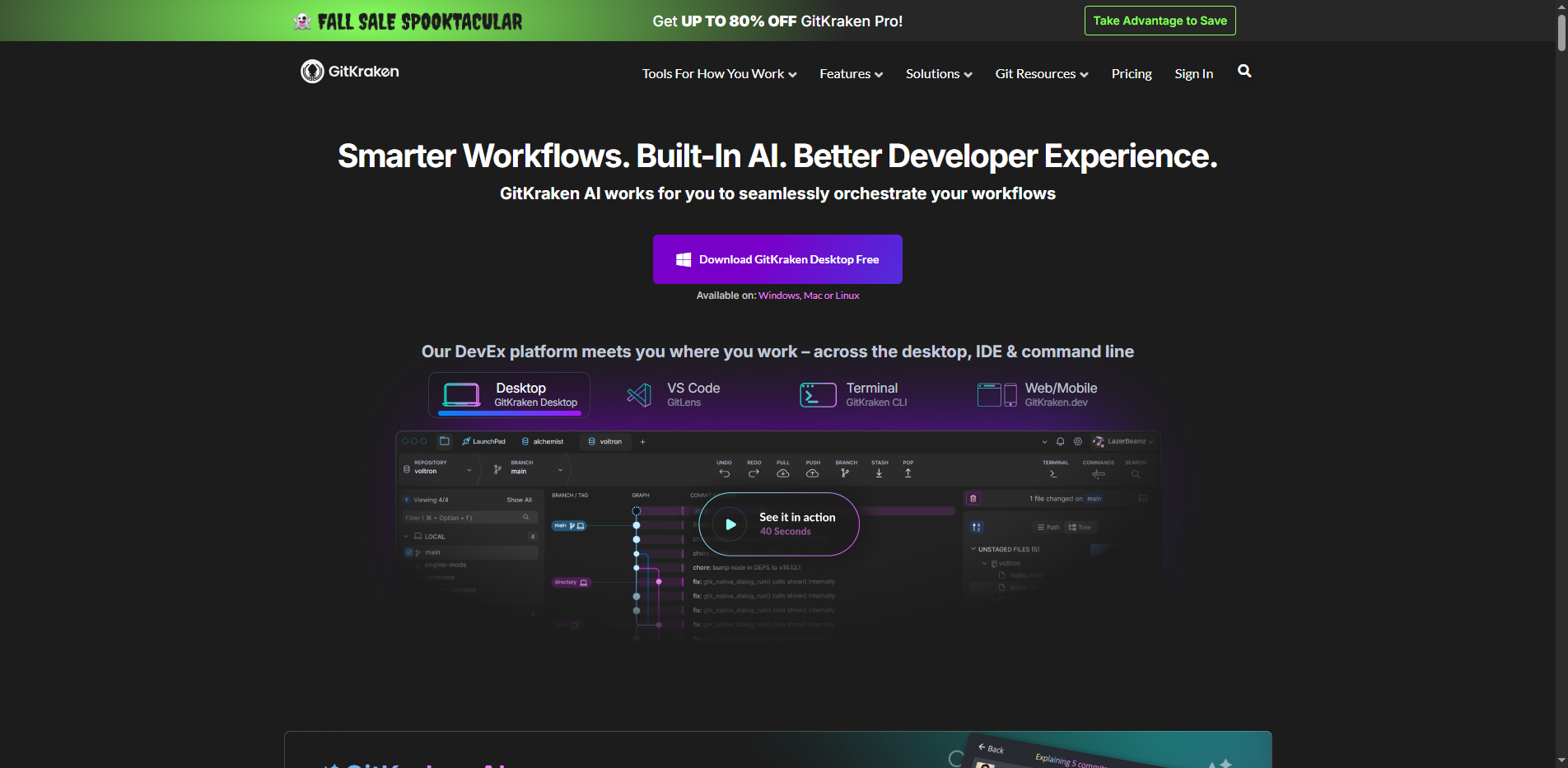The width and height of the screenshot is (1568, 768).
Task: Select the alchemist tab in the preview
Action: click(543, 442)
